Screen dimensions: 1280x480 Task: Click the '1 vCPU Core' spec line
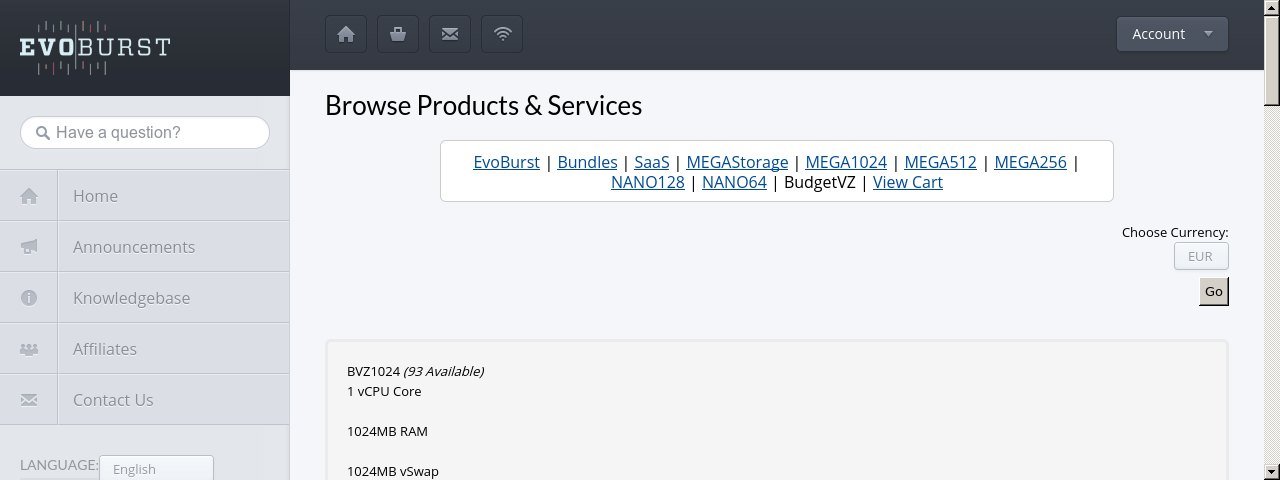[x=384, y=391]
